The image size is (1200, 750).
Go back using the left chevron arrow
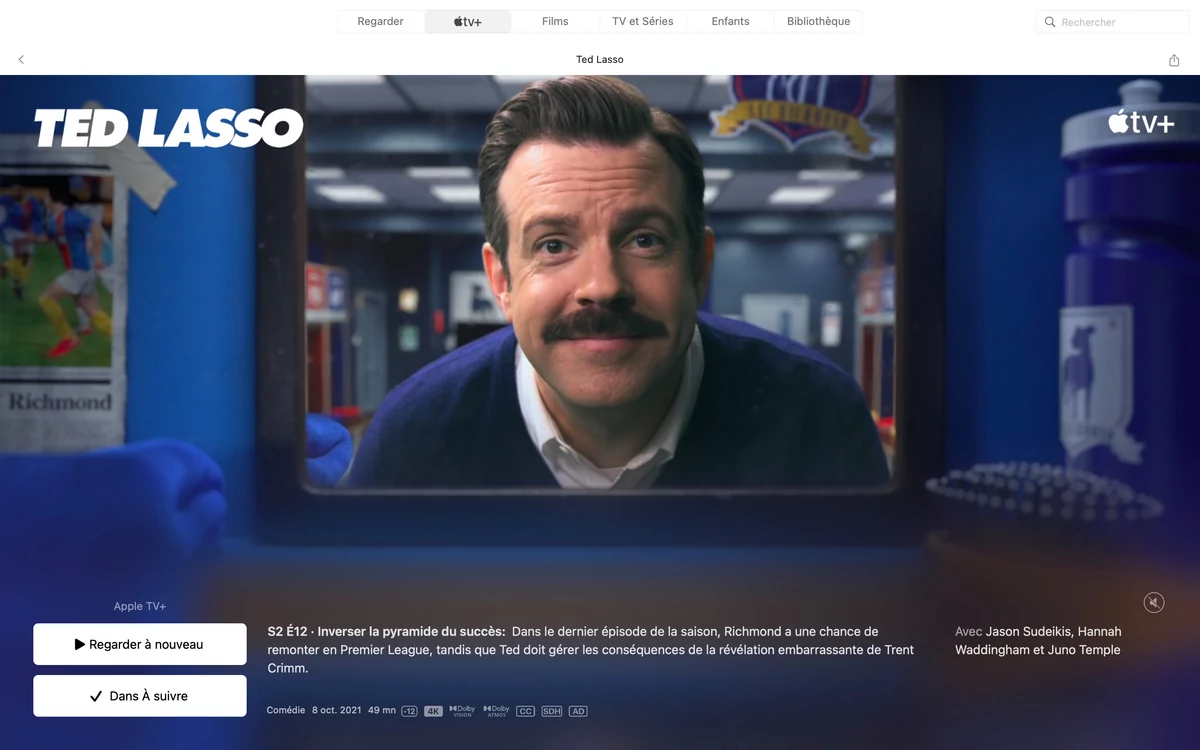coord(21,60)
